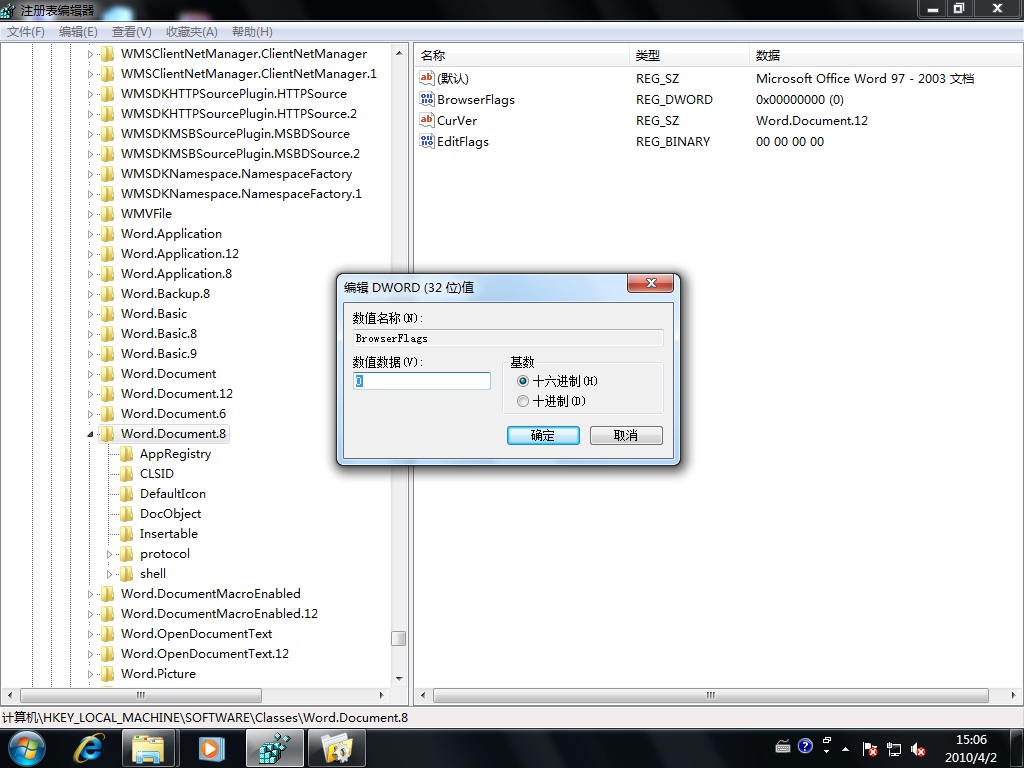This screenshot has width=1024, height=768.
Task: Click the network tray icon
Action: pos(893,749)
